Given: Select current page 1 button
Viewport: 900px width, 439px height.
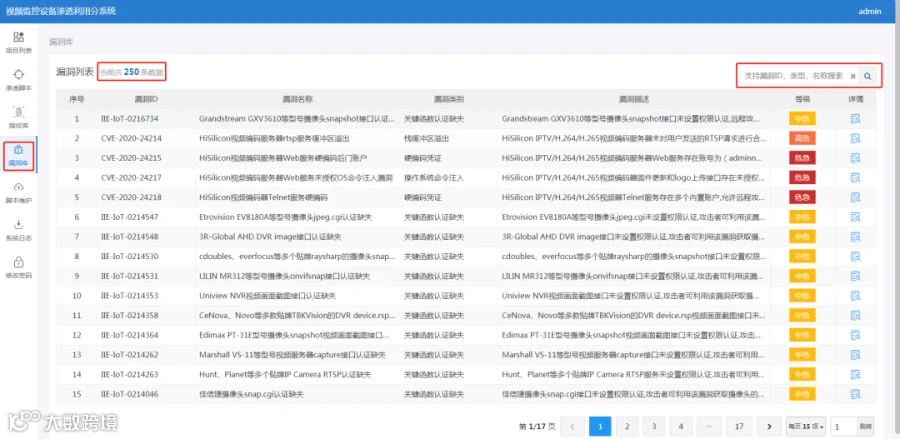Looking at the screenshot, I should (600, 426).
